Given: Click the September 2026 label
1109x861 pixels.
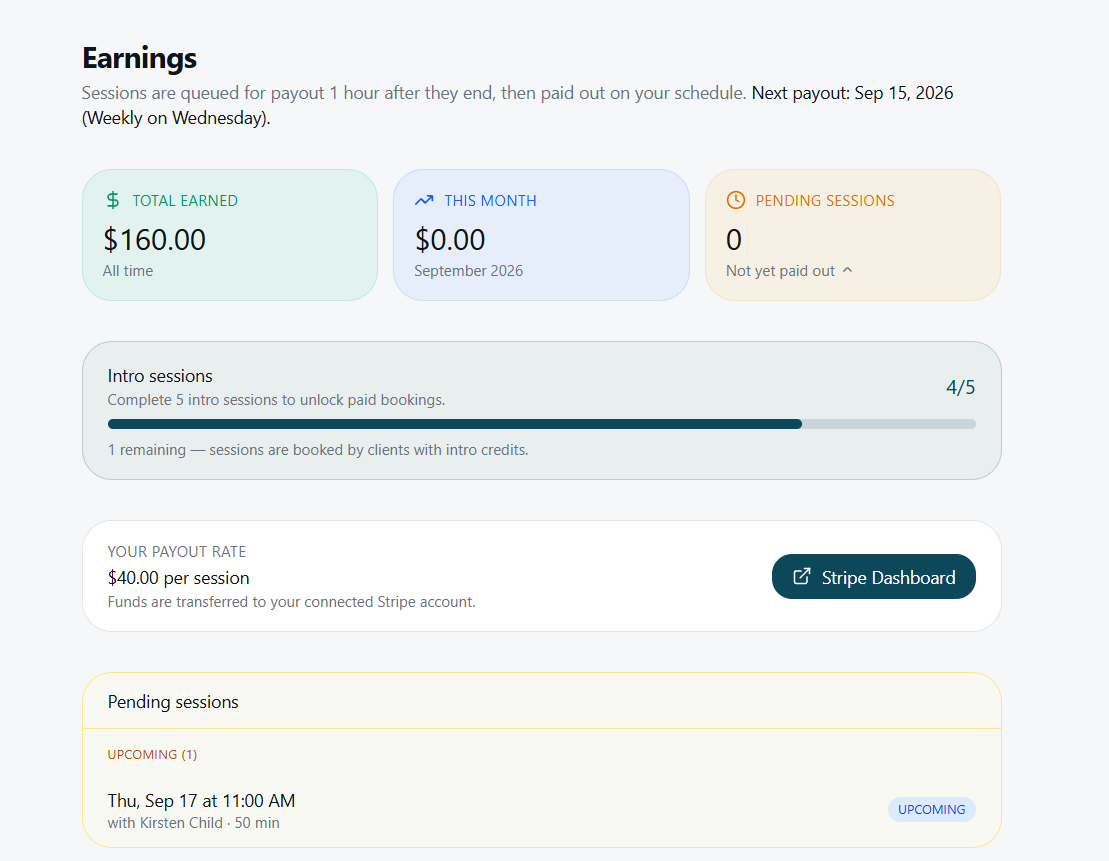Looking at the screenshot, I should (468, 270).
